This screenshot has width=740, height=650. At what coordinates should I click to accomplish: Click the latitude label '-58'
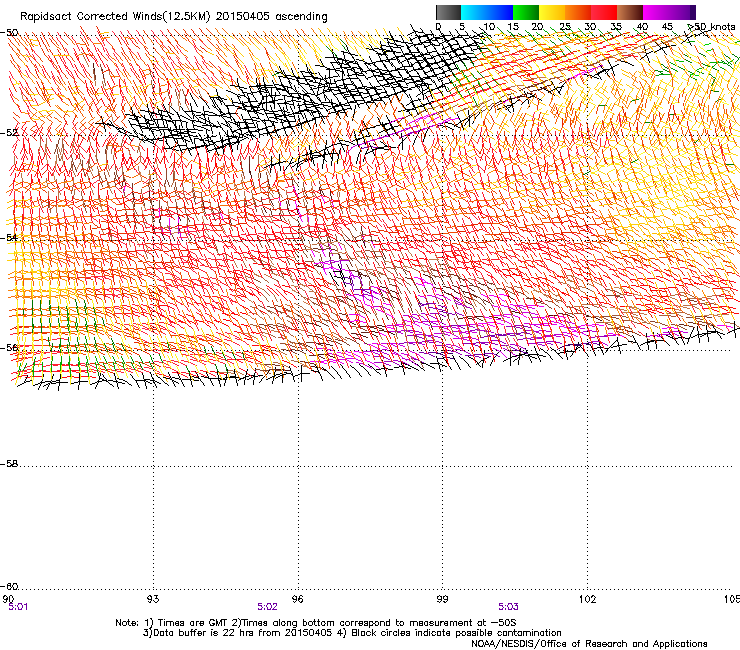click(9, 464)
